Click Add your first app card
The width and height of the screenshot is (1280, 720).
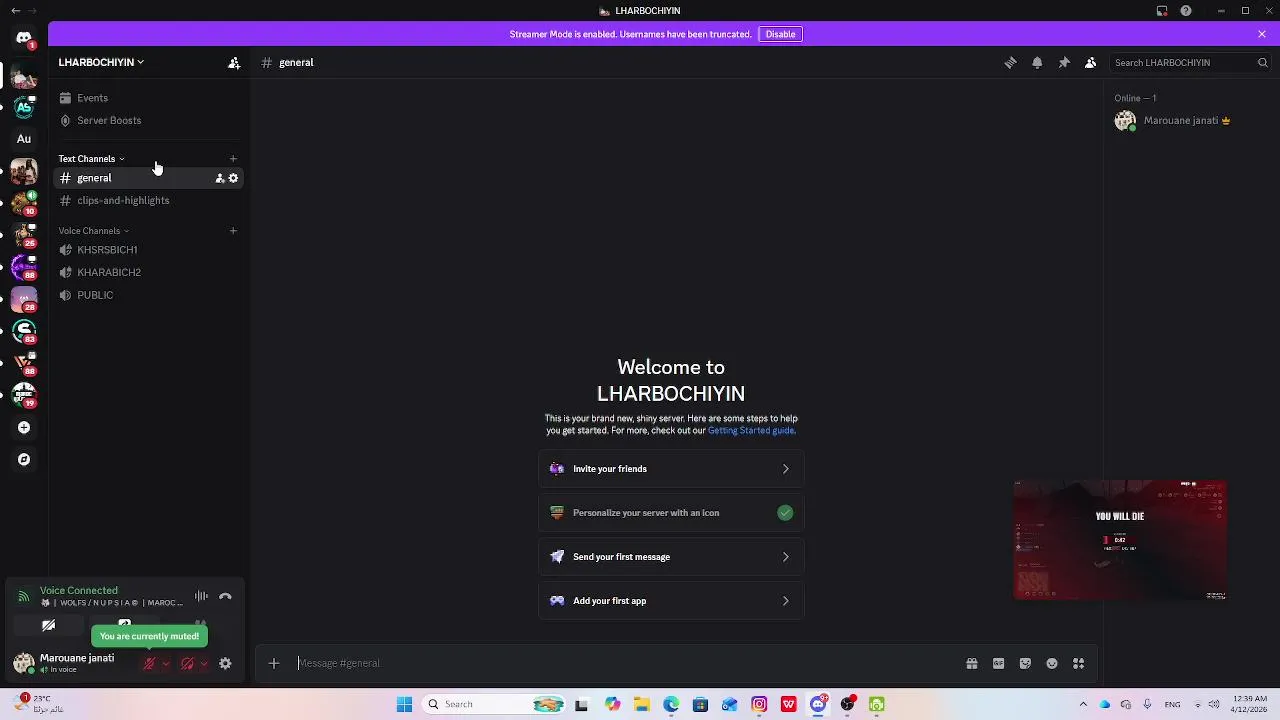(x=671, y=601)
